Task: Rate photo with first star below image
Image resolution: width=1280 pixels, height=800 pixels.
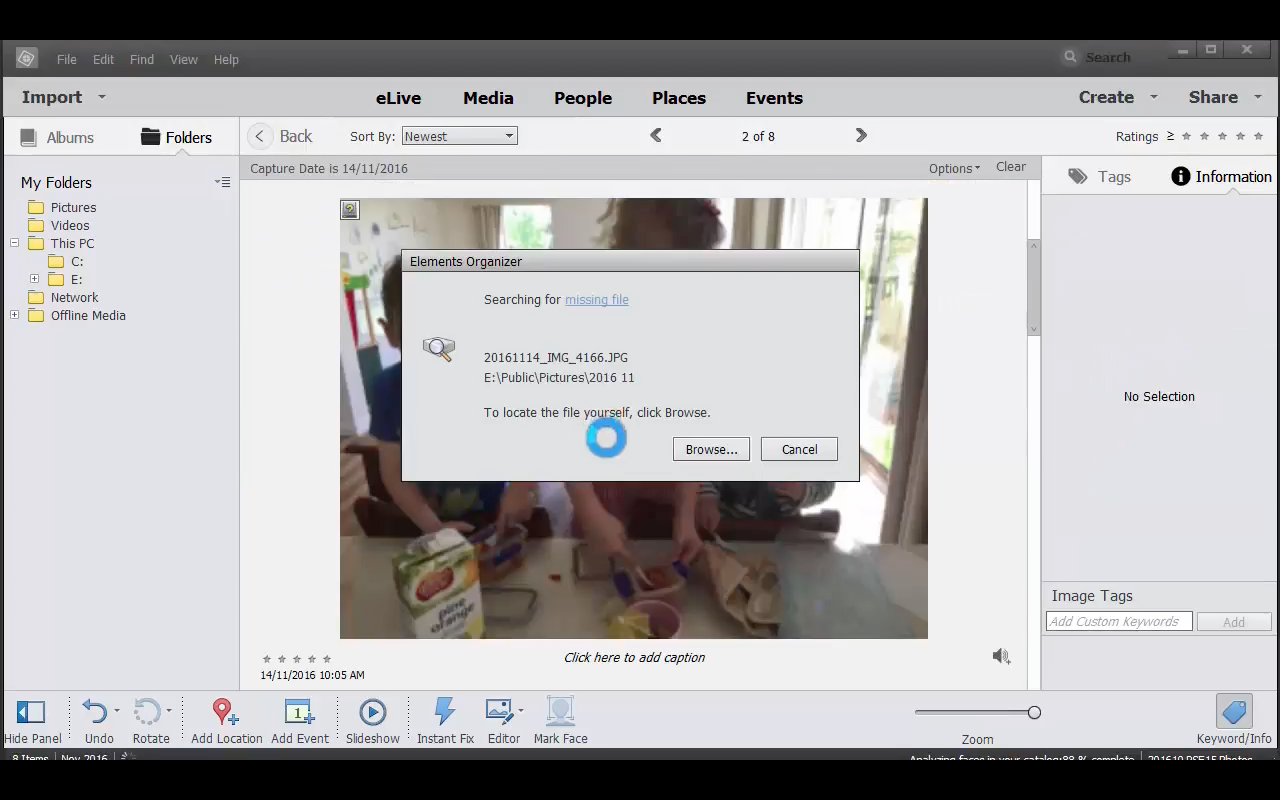Action: (x=267, y=659)
